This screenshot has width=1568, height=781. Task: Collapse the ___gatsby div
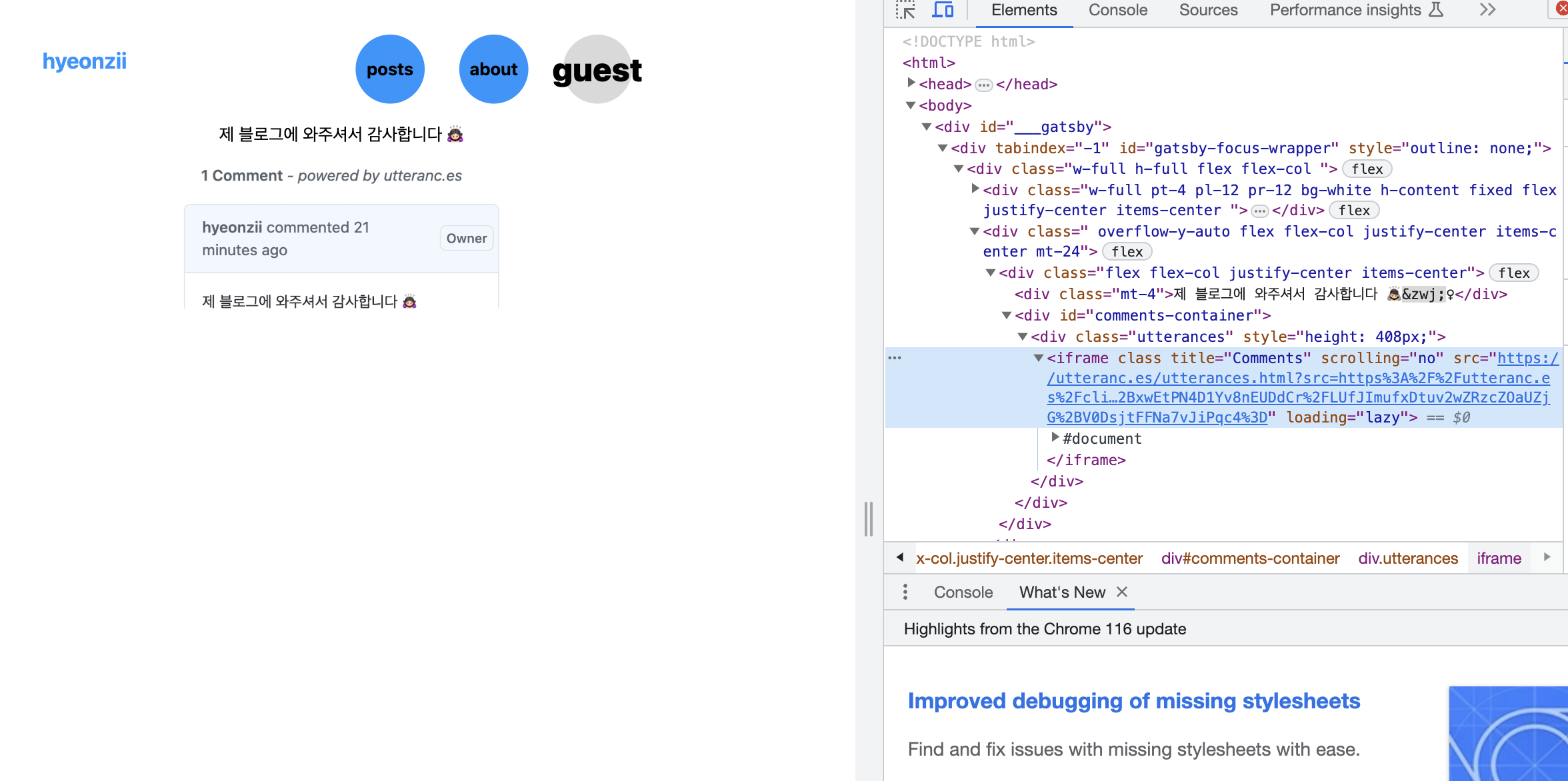pyautogui.click(x=927, y=127)
